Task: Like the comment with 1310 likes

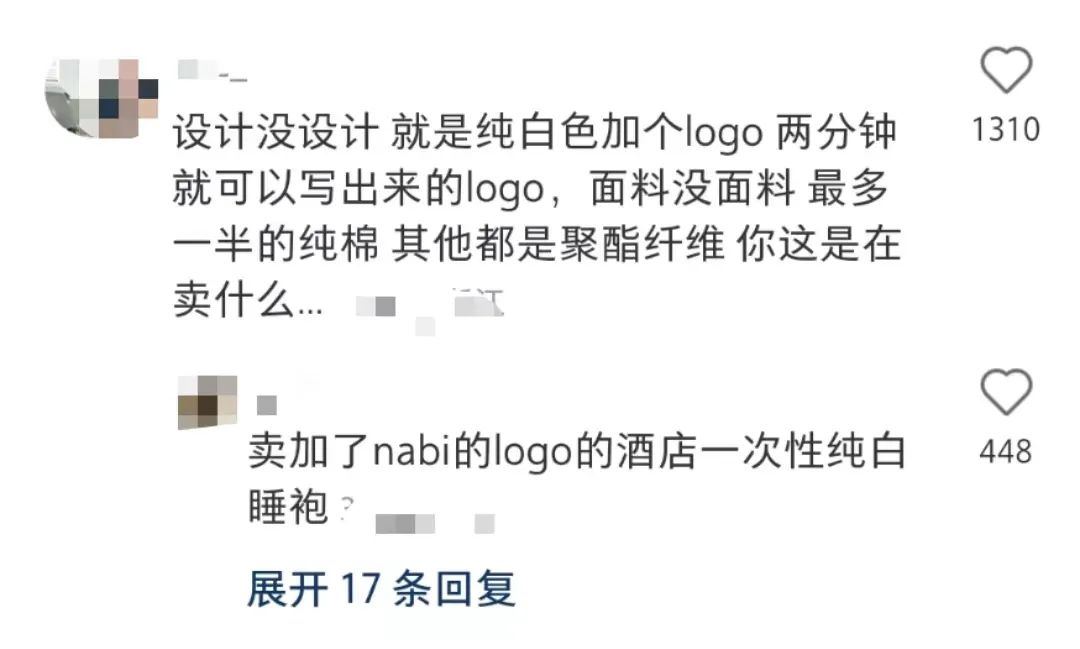Action: (1006, 70)
